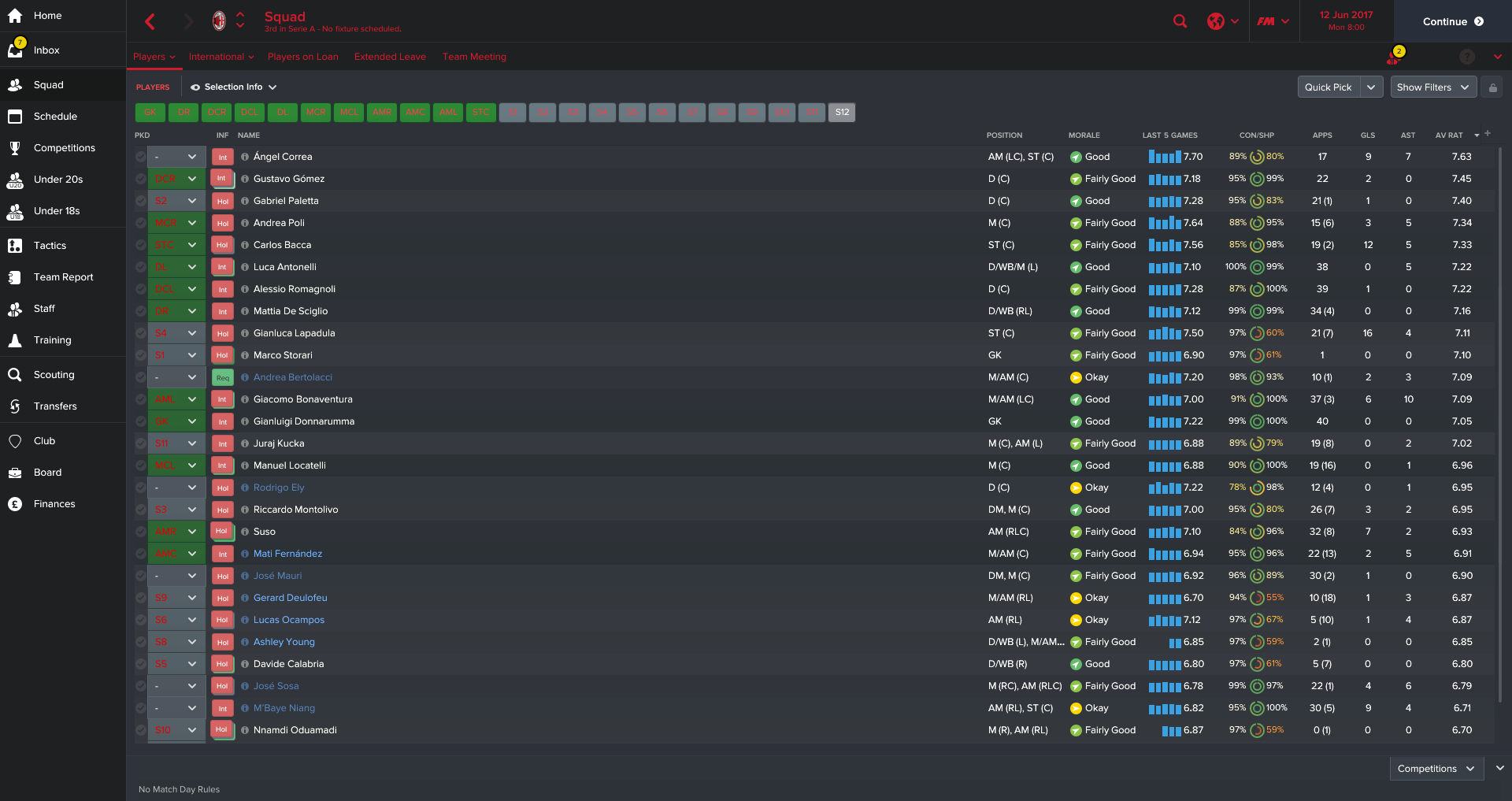
Task: Click the lock icon beside Show Filters
Action: pyautogui.click(x=1492, y=87)
